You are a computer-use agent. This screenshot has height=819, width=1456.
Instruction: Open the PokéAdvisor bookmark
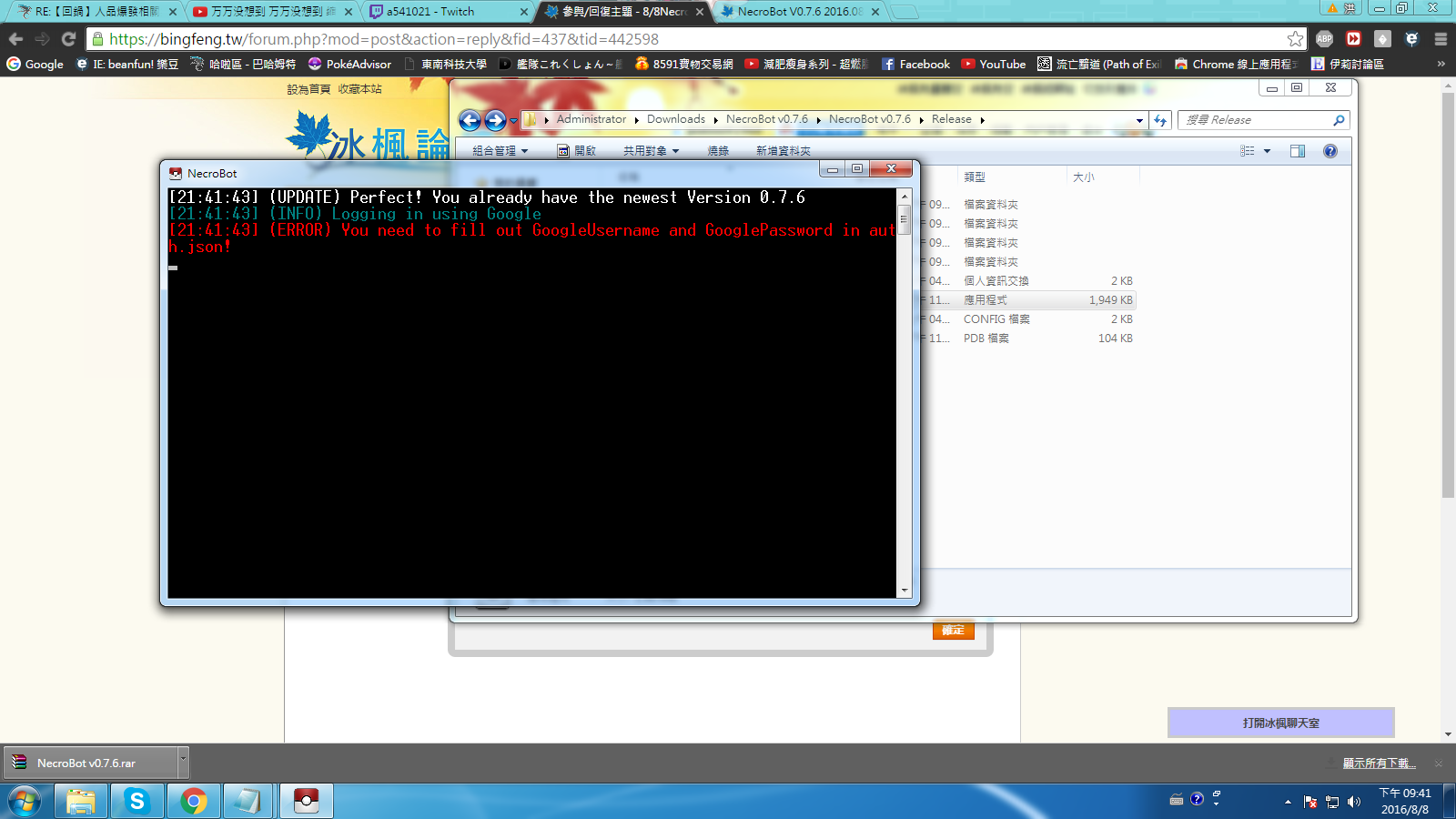350,65
